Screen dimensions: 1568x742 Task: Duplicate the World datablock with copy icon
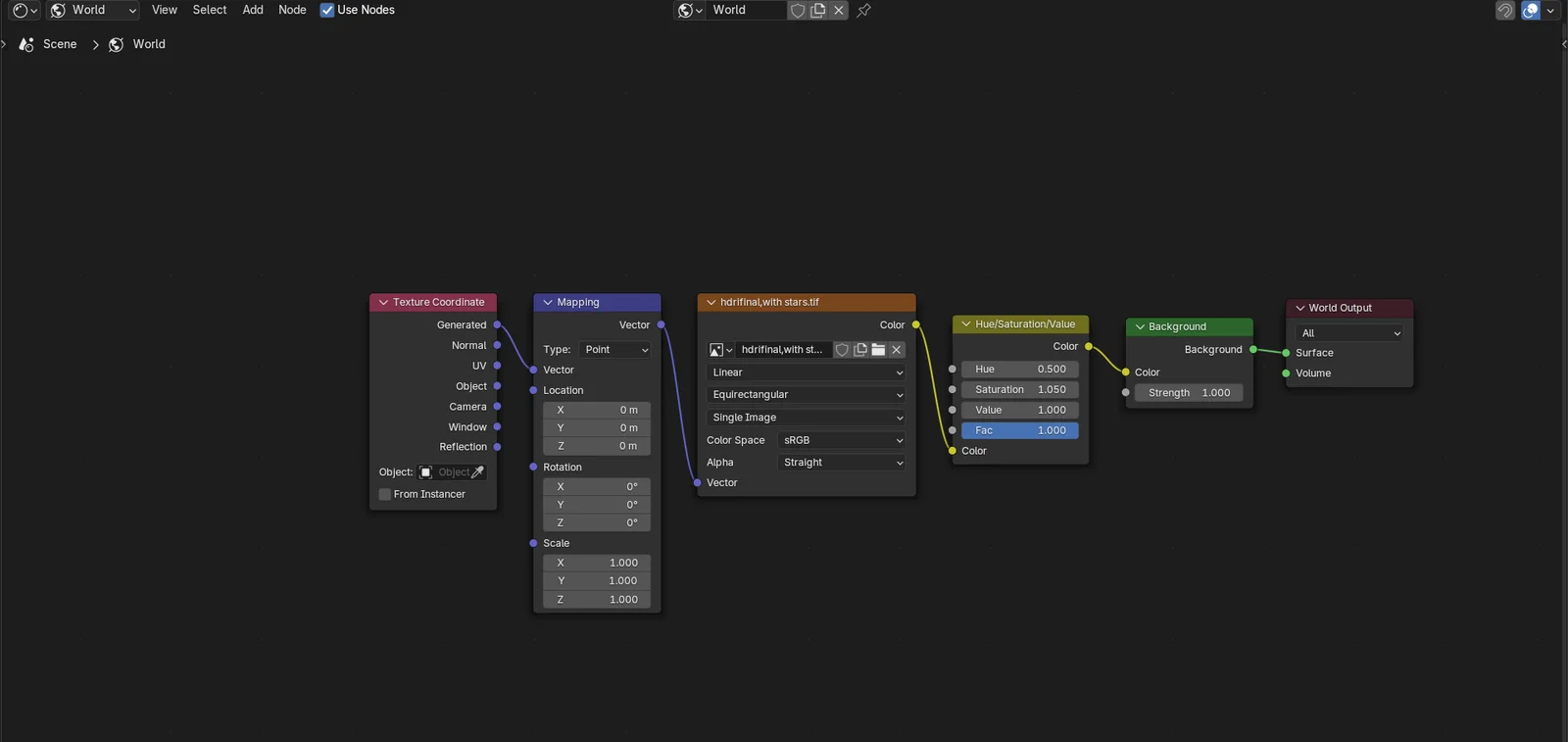[x=818, y=11]
